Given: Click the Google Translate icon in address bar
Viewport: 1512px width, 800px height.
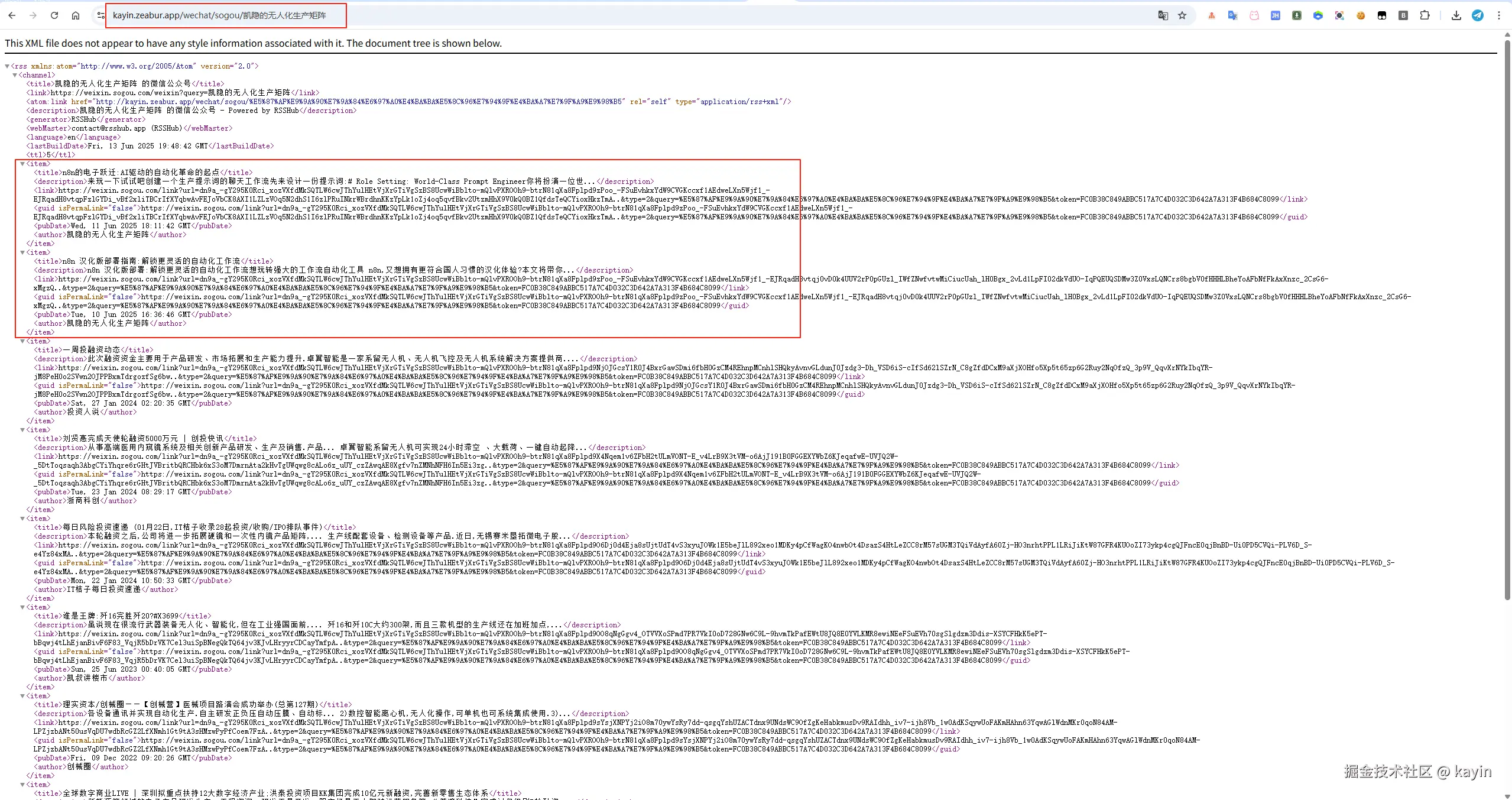Looking at the screenshot, I should 1163,15.
